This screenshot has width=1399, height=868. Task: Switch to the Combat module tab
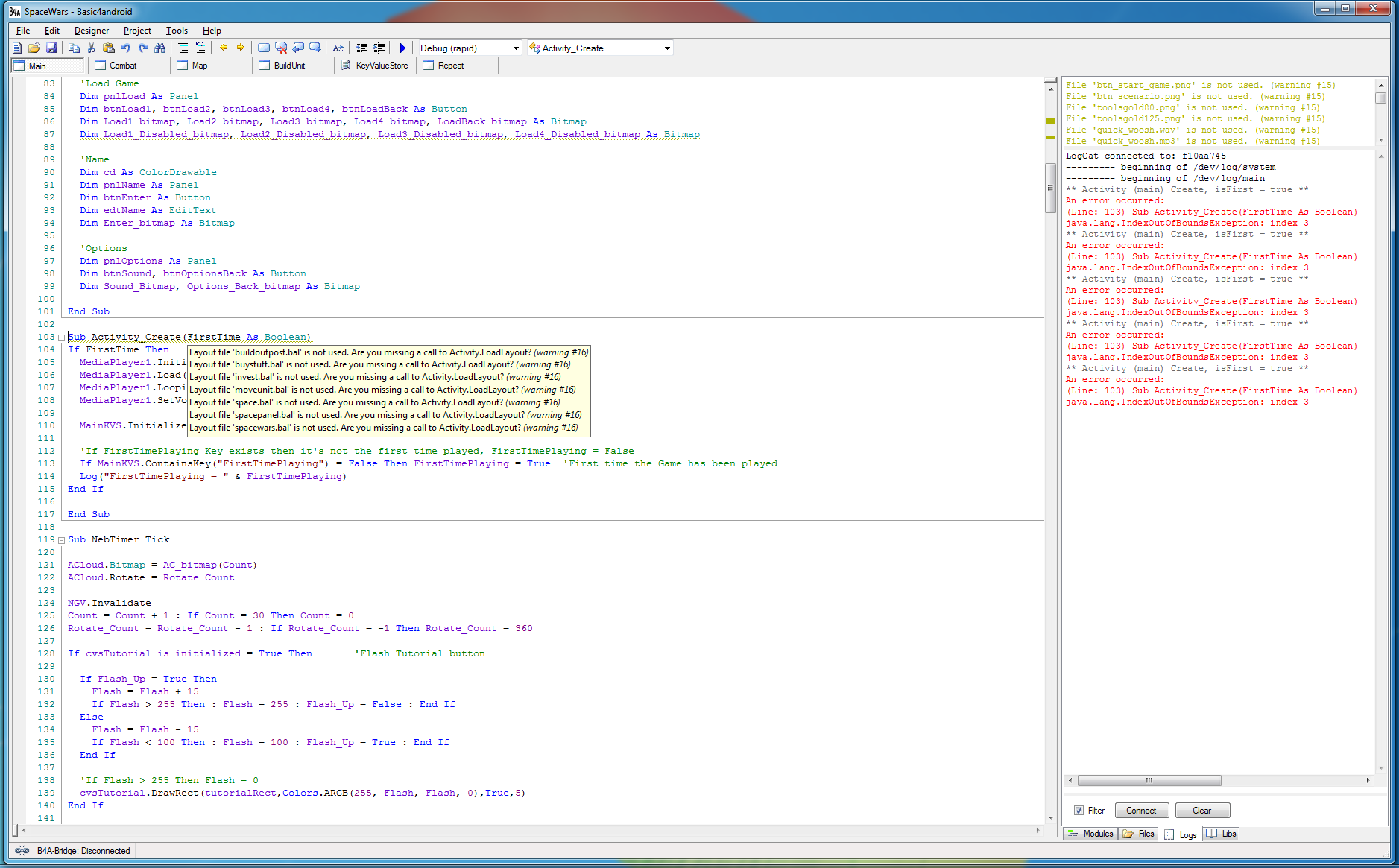(124, 66)
